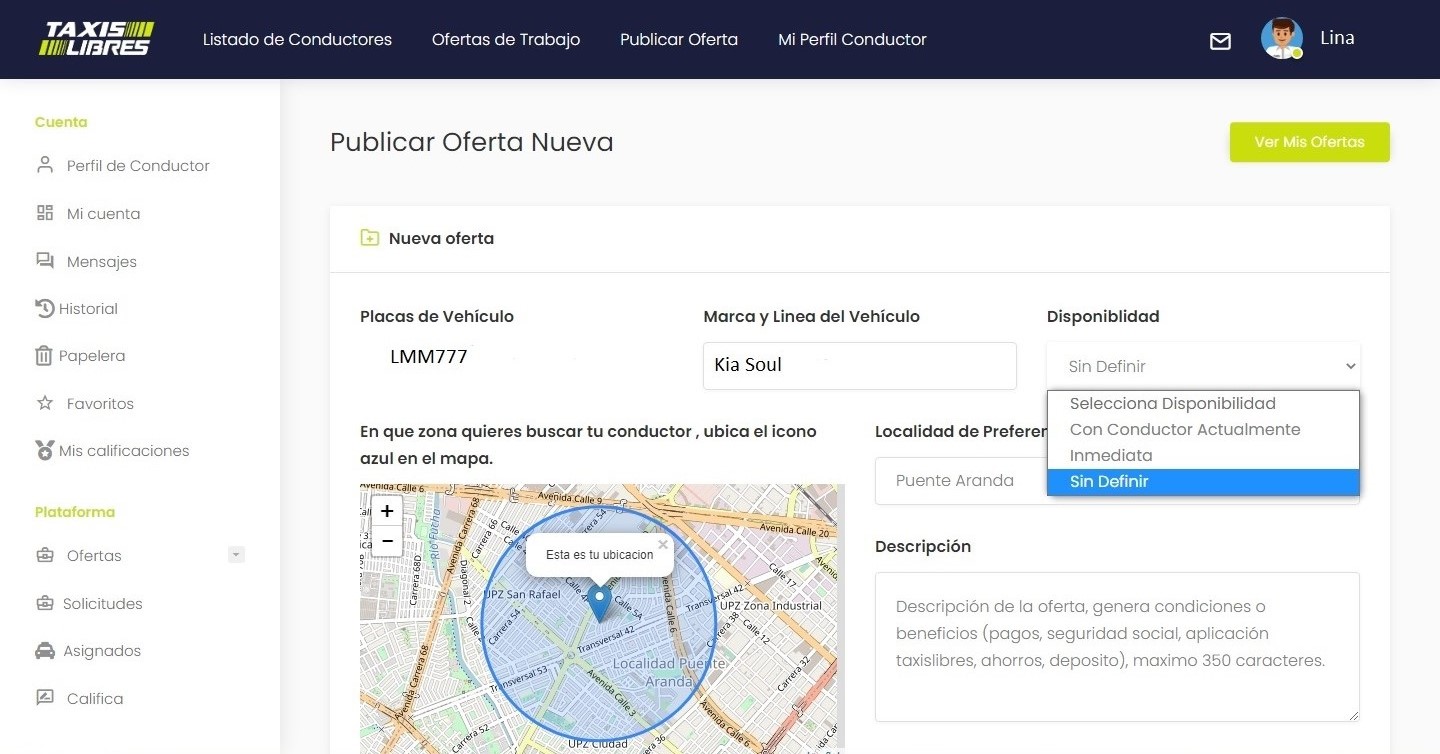Click the Solicitudes briefcase icon
1440x754 pixels.
(x=45, y=603)
